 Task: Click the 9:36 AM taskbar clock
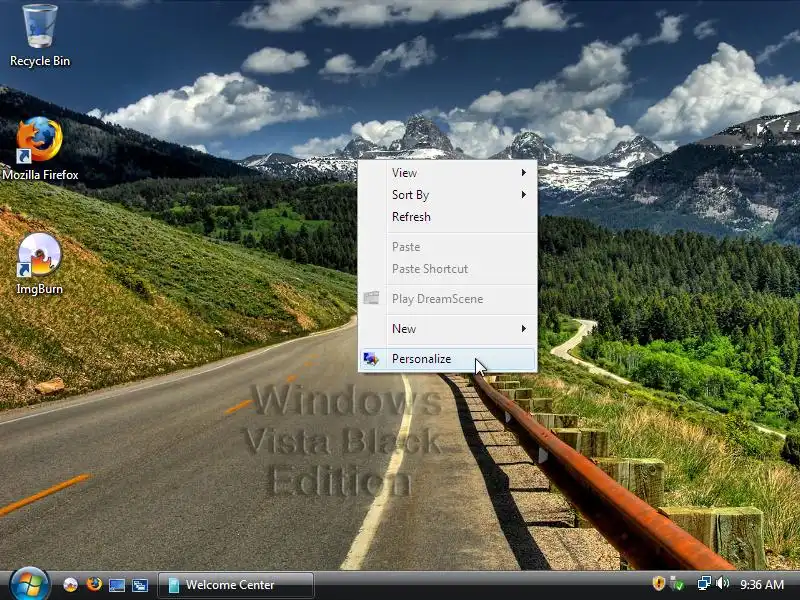762,585
